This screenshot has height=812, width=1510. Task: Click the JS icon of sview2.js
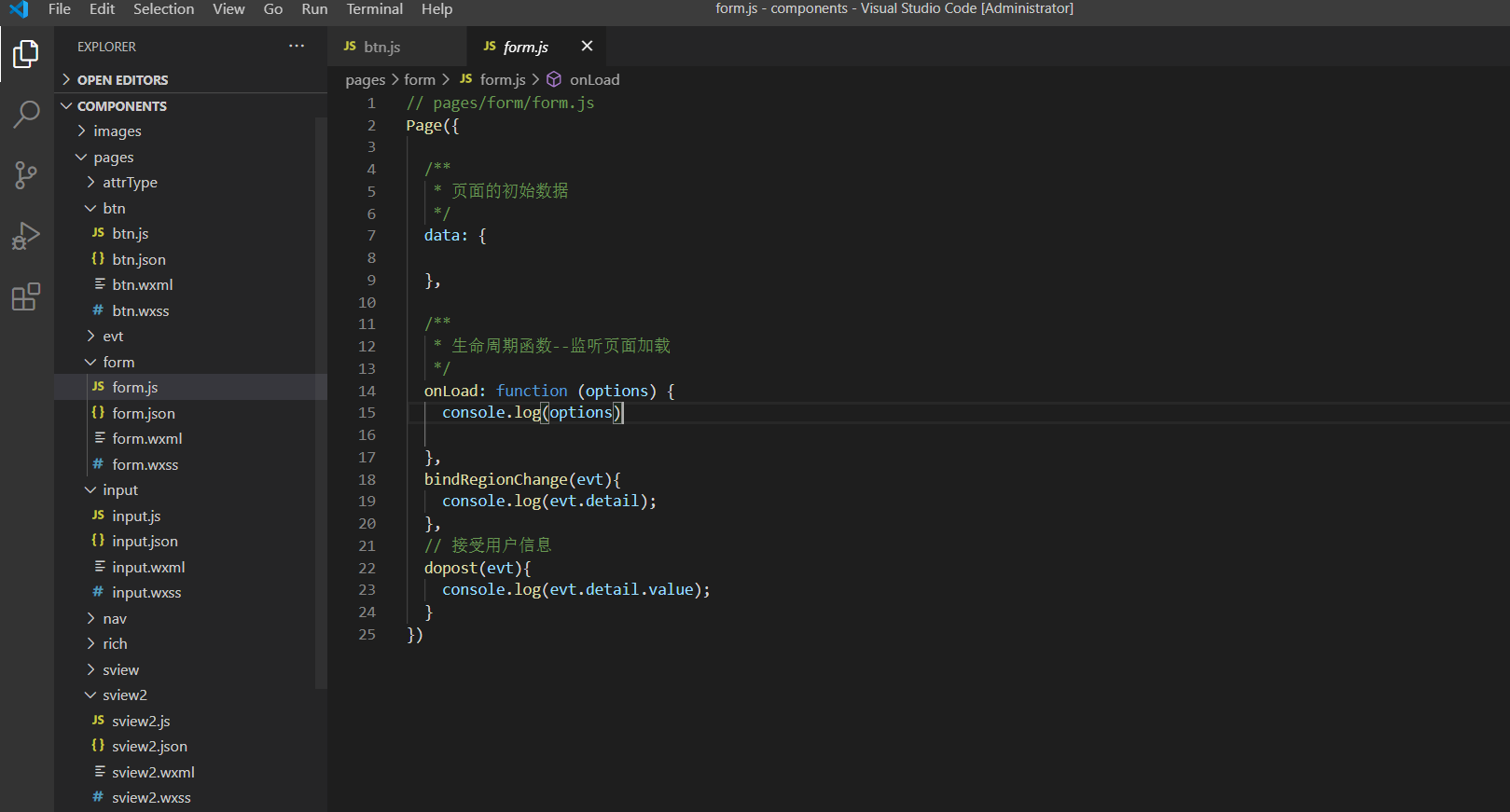tap(98, 721)
